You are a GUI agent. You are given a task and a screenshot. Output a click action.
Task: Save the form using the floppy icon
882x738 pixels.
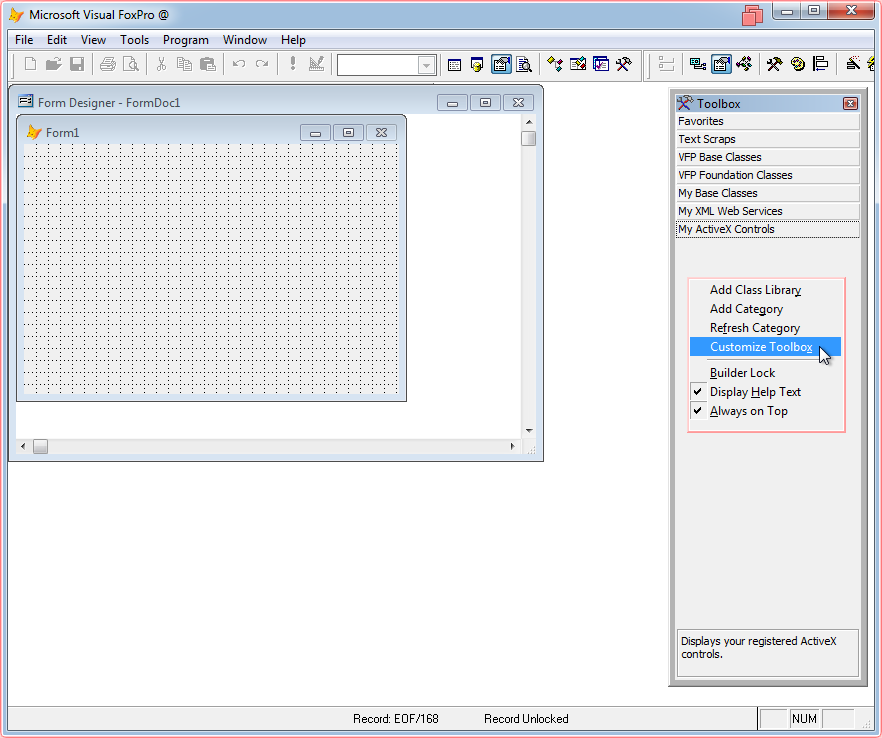[x=77, y=64]
